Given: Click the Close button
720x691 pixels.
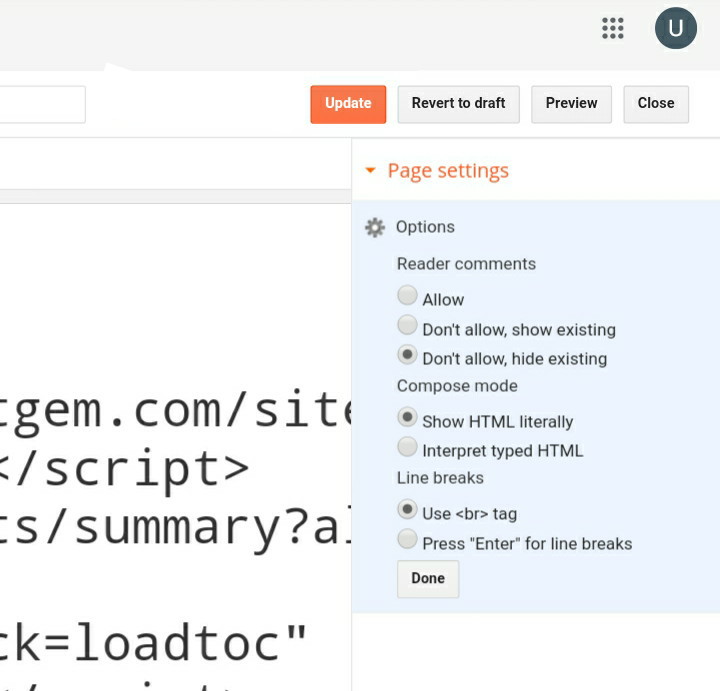Looking at the screenshot, I should (656, 104).
